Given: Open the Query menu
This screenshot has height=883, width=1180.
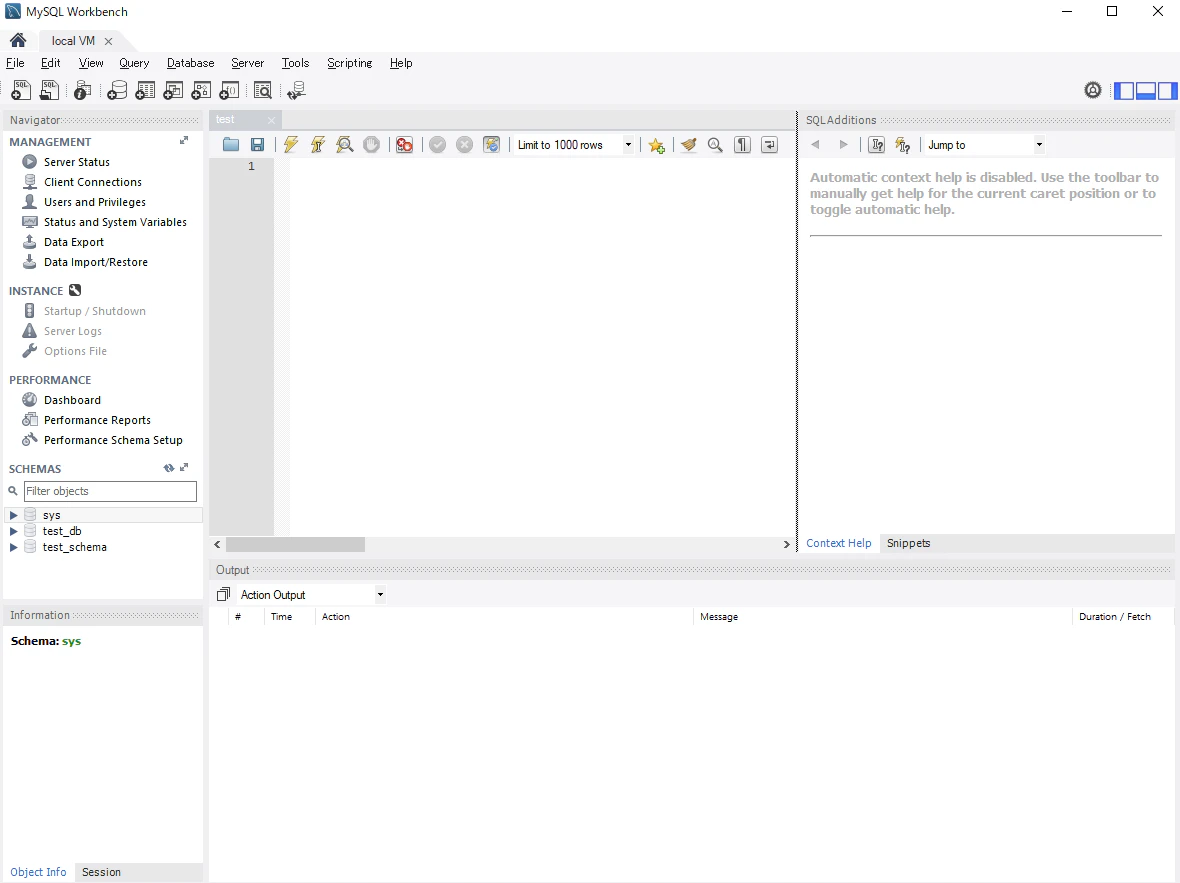Looking at the screenshot, I should [134, 63].
